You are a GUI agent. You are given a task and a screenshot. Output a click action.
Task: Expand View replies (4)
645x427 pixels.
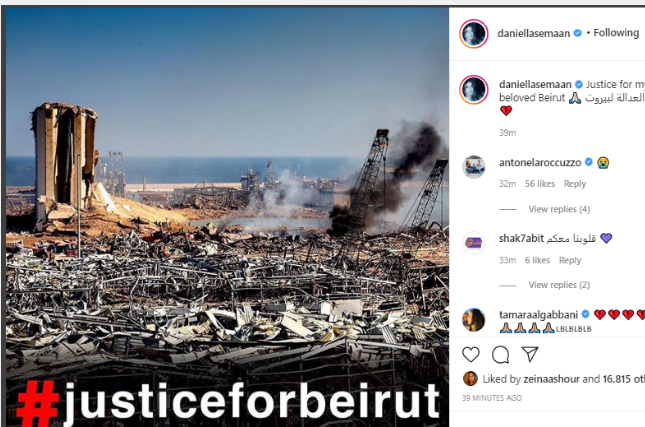559,209
